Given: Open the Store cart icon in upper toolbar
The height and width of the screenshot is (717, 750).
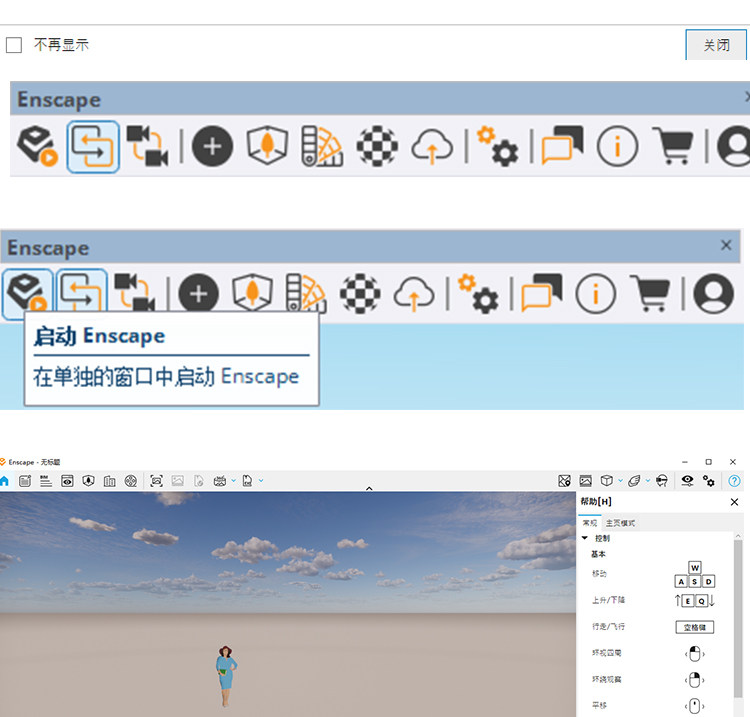Looking at the screenshot, I should point(673,145).
